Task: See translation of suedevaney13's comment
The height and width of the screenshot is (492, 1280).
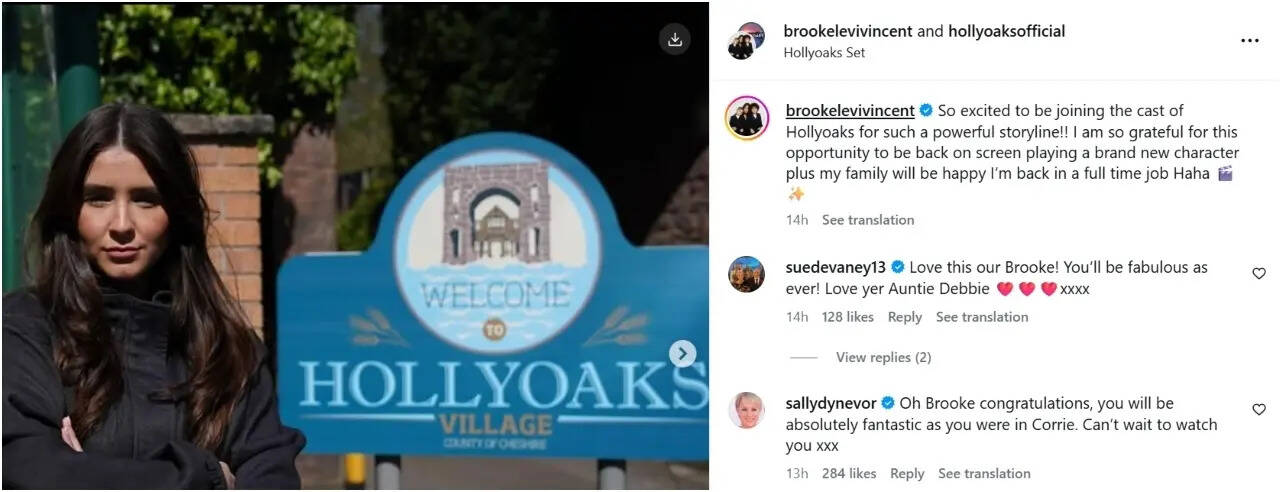Action: coord(982,317)
